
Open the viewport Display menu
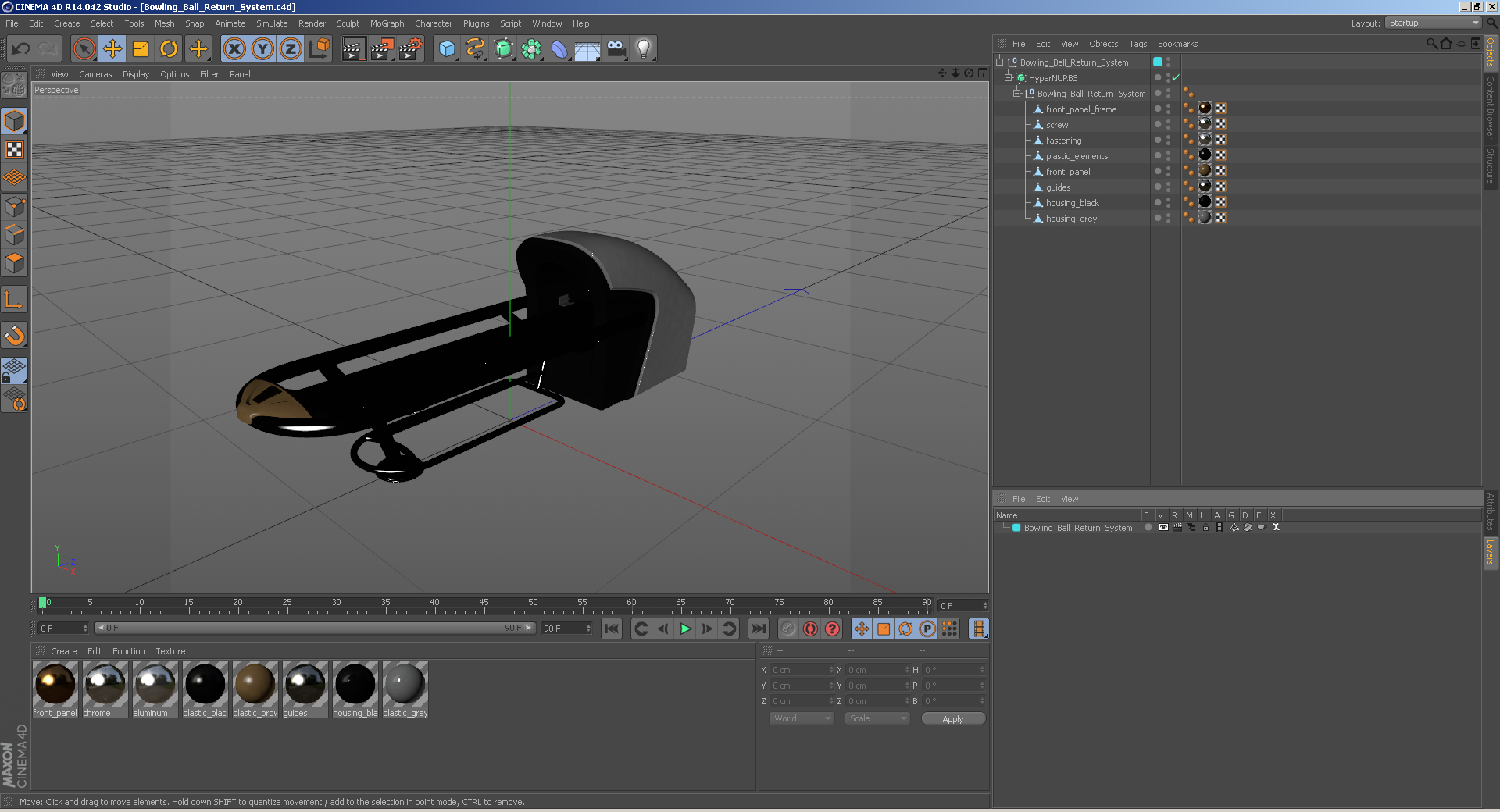coord(136,74)
